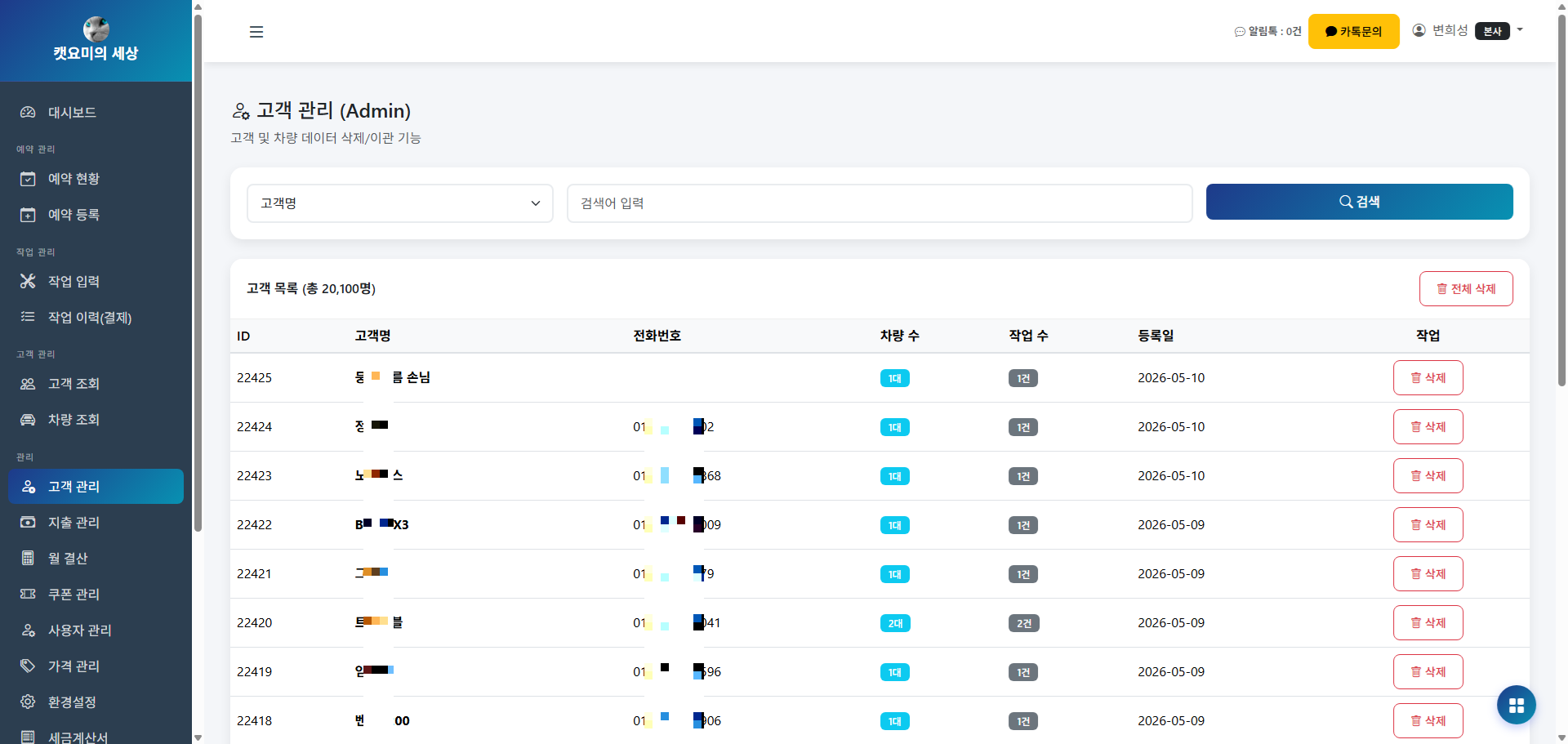Open 대시보드 in the sidebar
Image resolution: width=1568 pixels, height=744 pixels.
tap(96, 113)
